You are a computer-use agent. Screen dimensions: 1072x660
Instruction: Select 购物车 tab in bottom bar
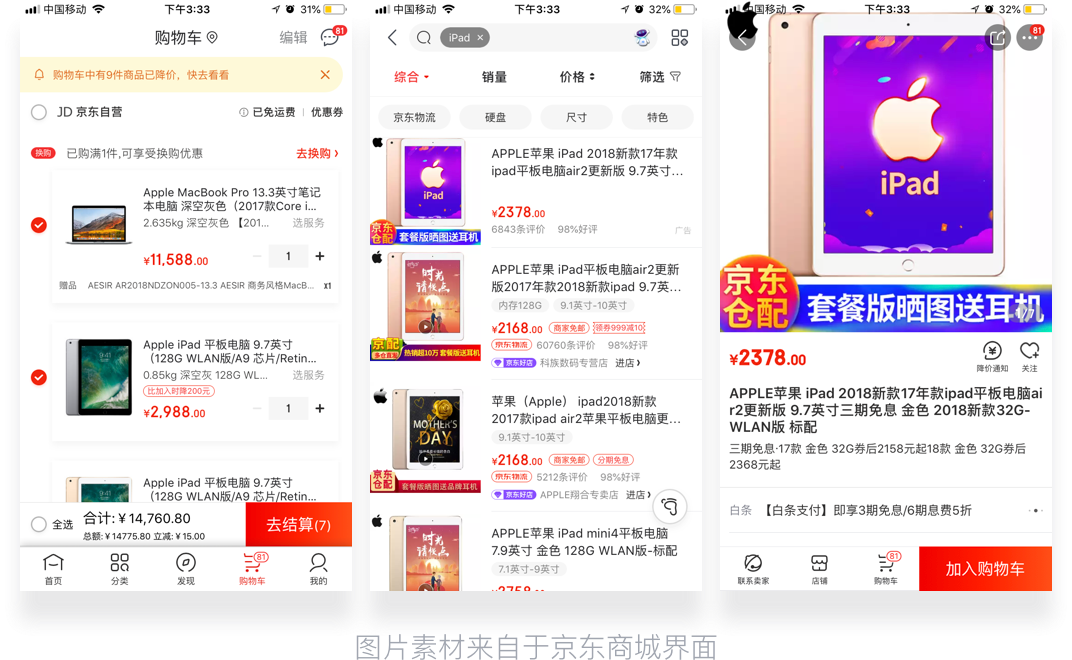pos(253,569)
